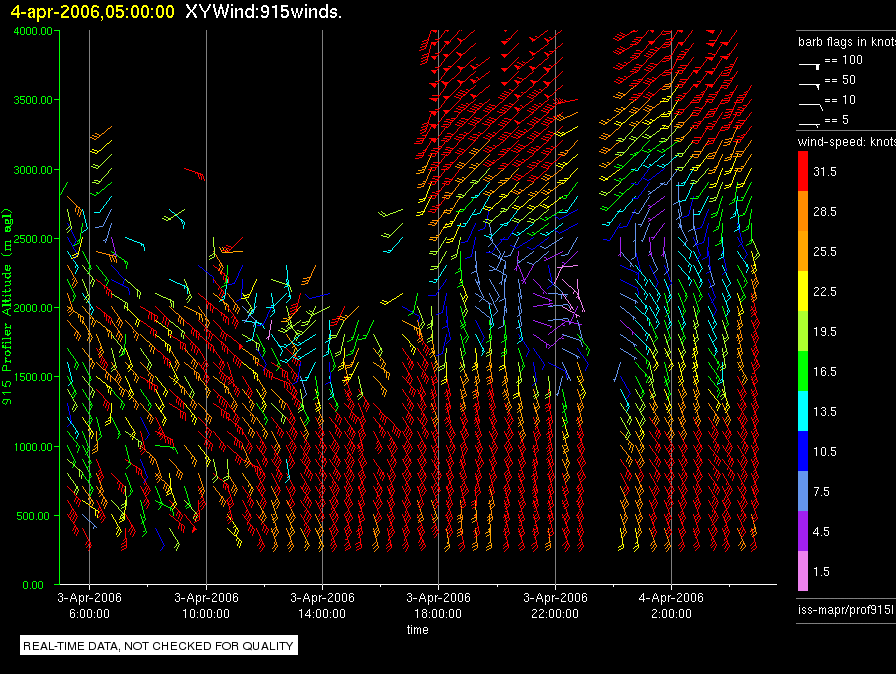Screen dimensions: 896x674
Task: Click the 3-Apr-2006 6:00:00 time tick label
Action: pos(90,604)
